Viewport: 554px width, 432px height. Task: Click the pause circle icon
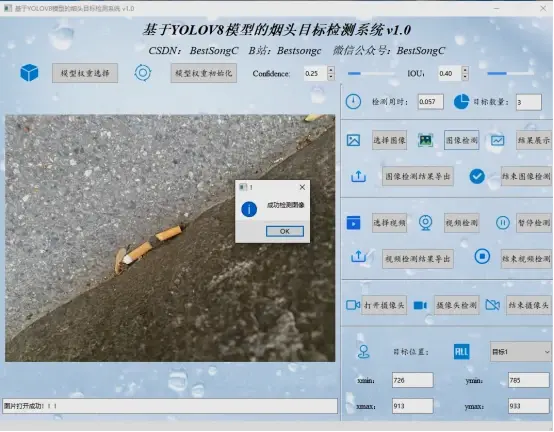coord(502,223)
